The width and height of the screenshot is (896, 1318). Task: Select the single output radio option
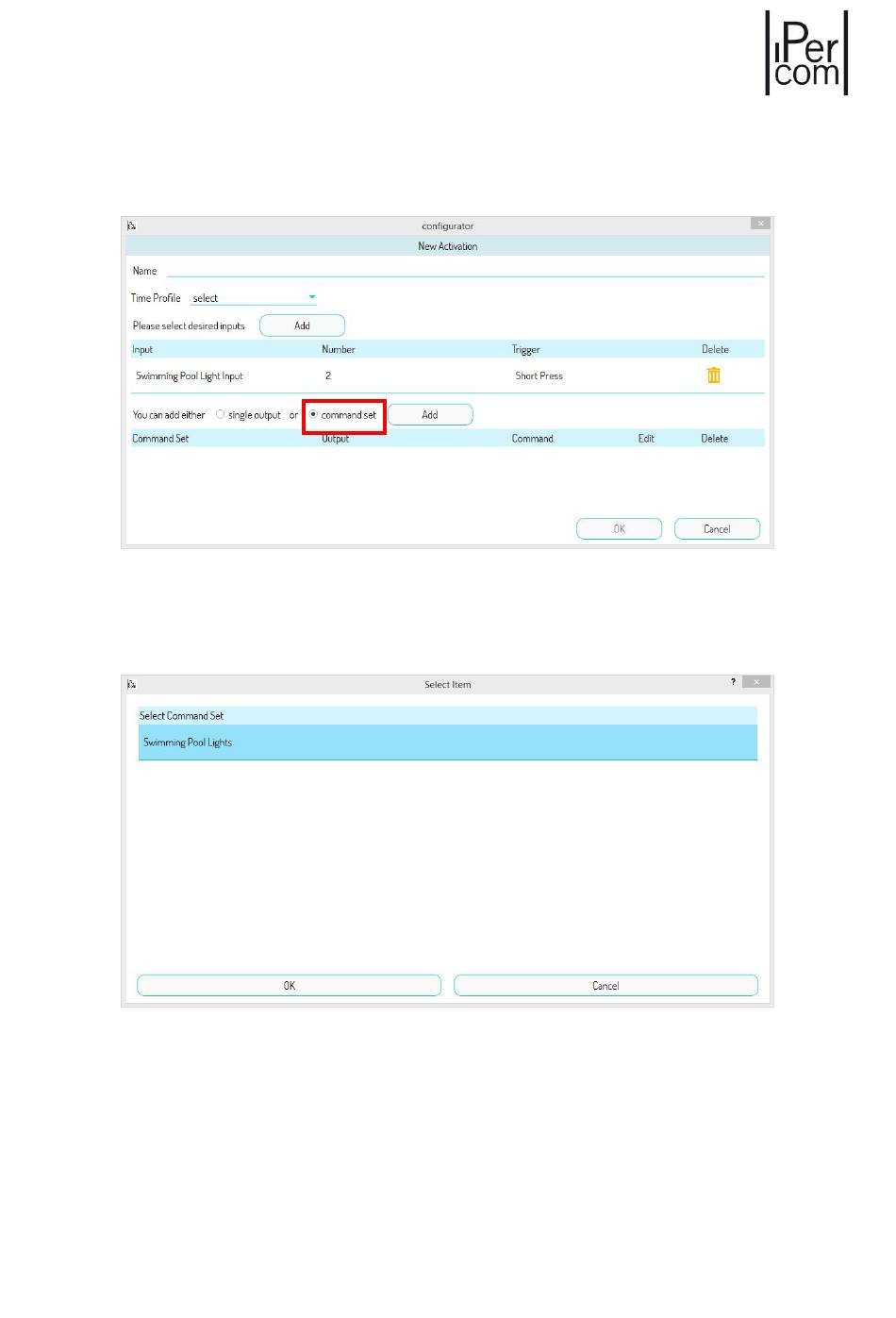coord(221,414)
